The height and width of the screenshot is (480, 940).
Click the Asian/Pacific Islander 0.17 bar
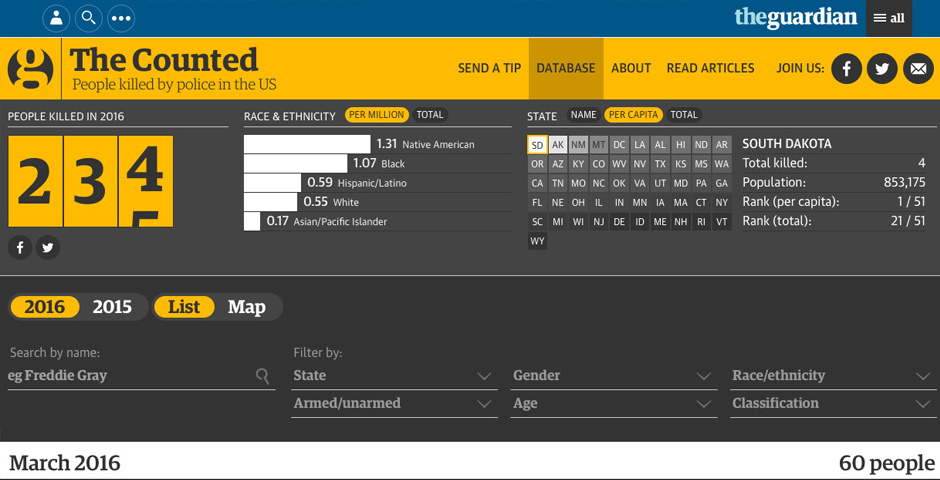pyautogui.click(x=252, y=221)
